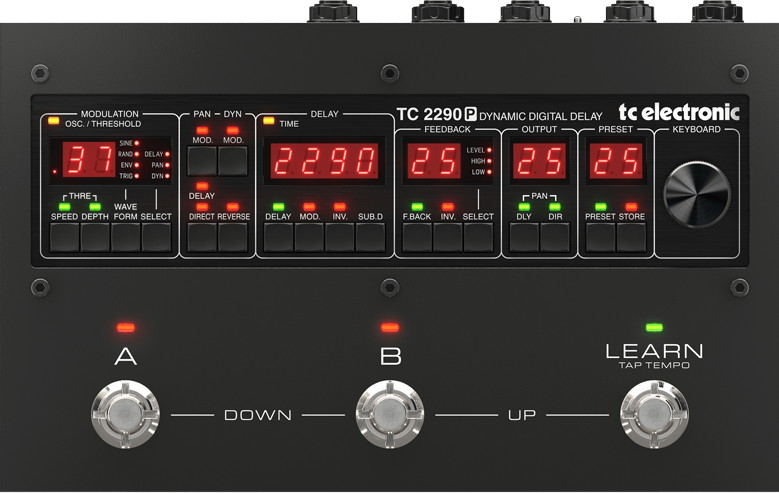
Task: Click the UP label between footswitches
Action: click(x=522, y=415)
